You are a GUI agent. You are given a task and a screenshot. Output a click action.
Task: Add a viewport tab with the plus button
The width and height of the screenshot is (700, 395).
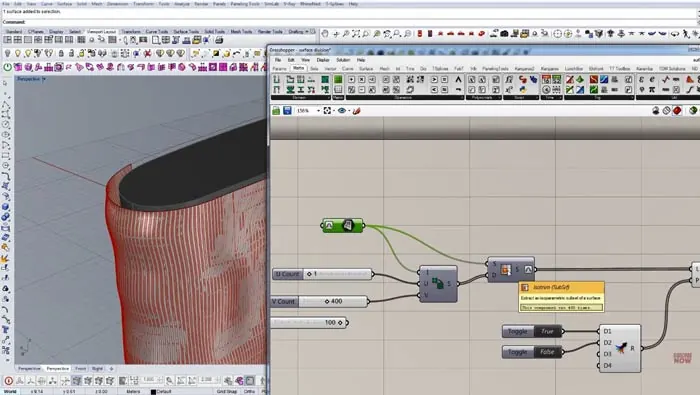[111, 369]
